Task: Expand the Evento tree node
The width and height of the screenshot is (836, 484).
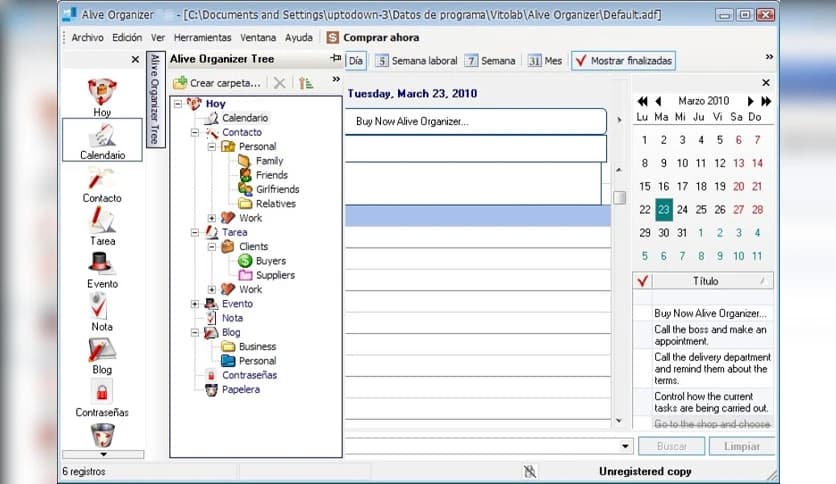Action: point(195,304)
